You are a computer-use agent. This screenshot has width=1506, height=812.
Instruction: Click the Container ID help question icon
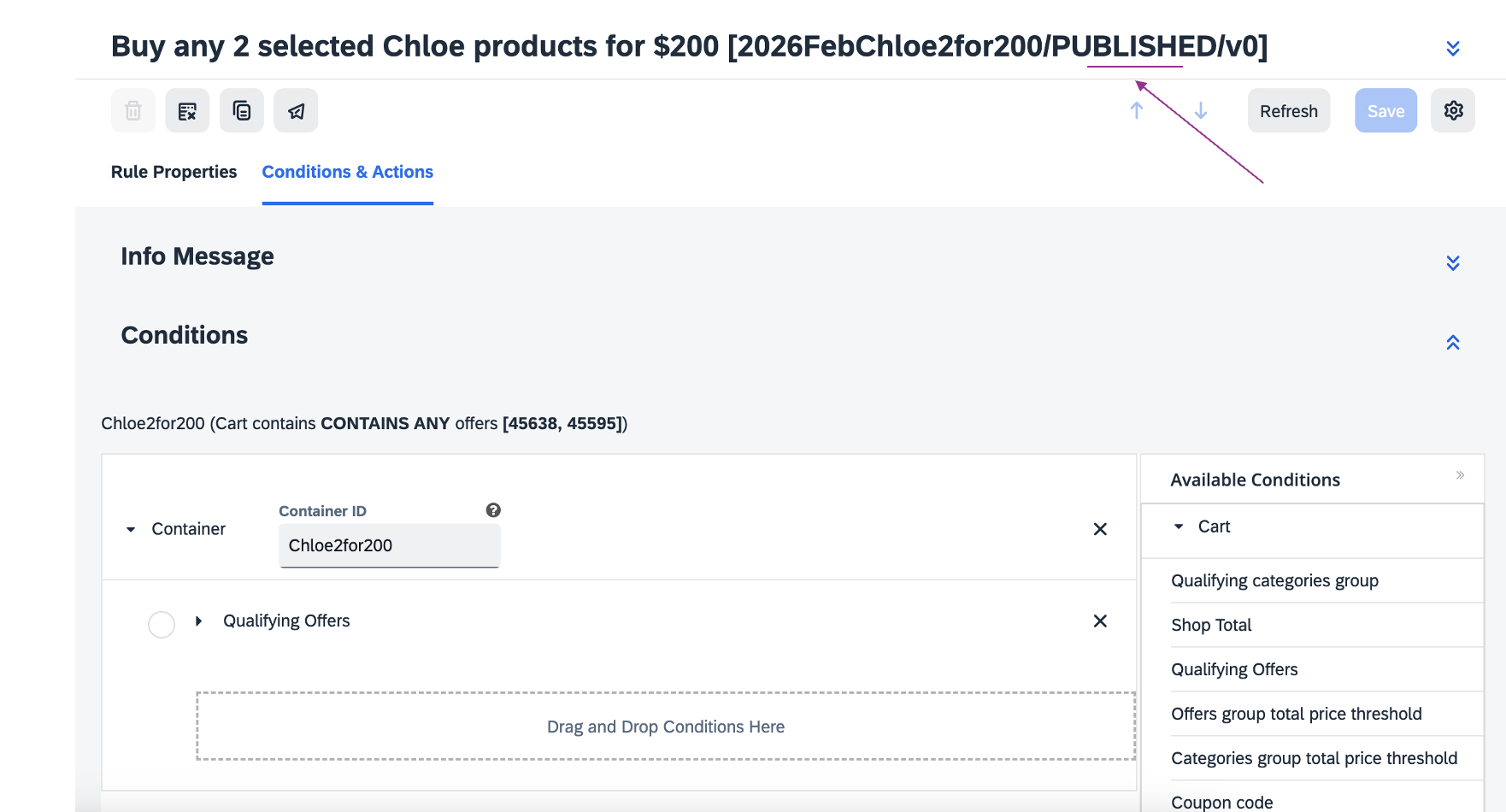(x=493, y=510)
